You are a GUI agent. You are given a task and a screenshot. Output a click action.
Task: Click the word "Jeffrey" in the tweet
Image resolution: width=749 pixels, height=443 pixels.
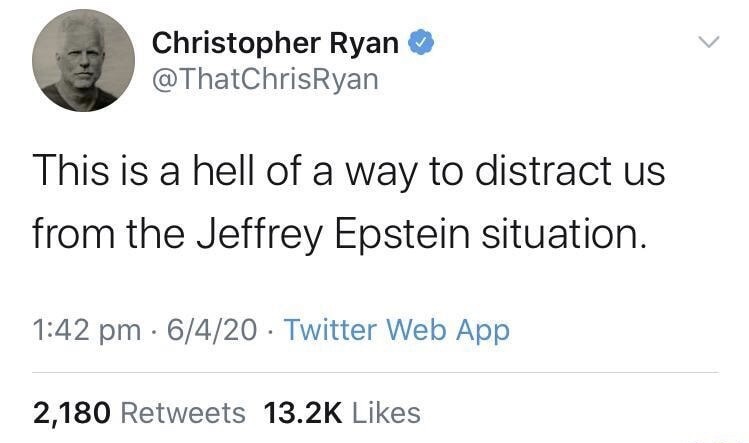[260, 234]
